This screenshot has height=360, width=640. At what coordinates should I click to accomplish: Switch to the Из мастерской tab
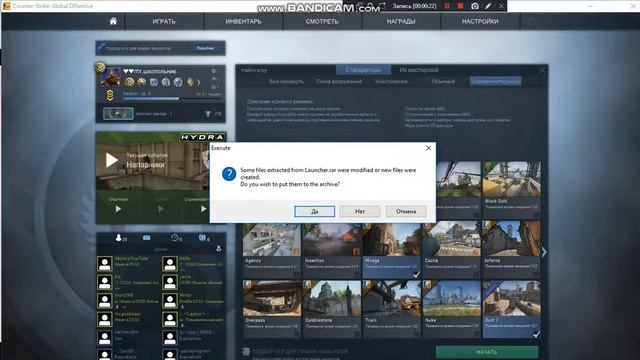(419, 70)
